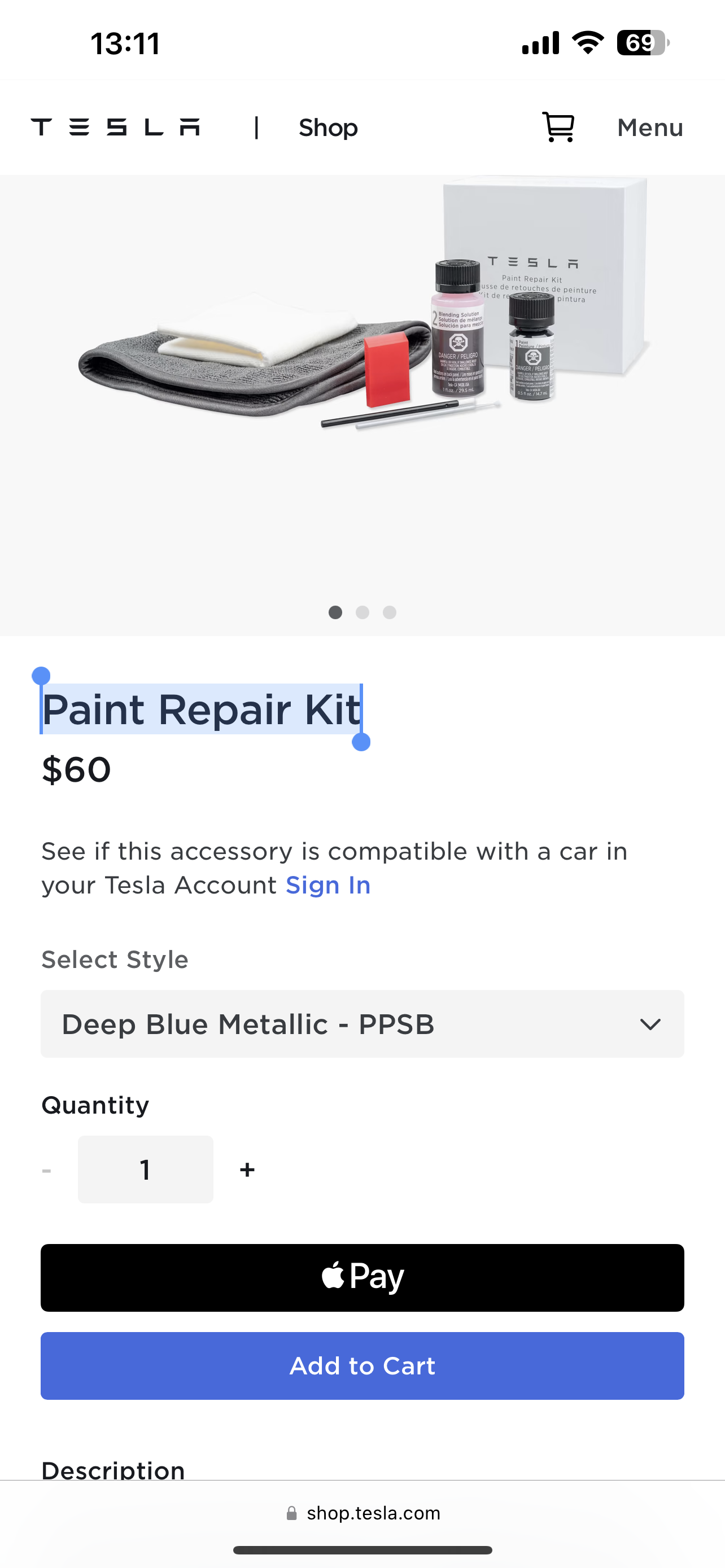Open the Menu in the header

tap(649, 128)
